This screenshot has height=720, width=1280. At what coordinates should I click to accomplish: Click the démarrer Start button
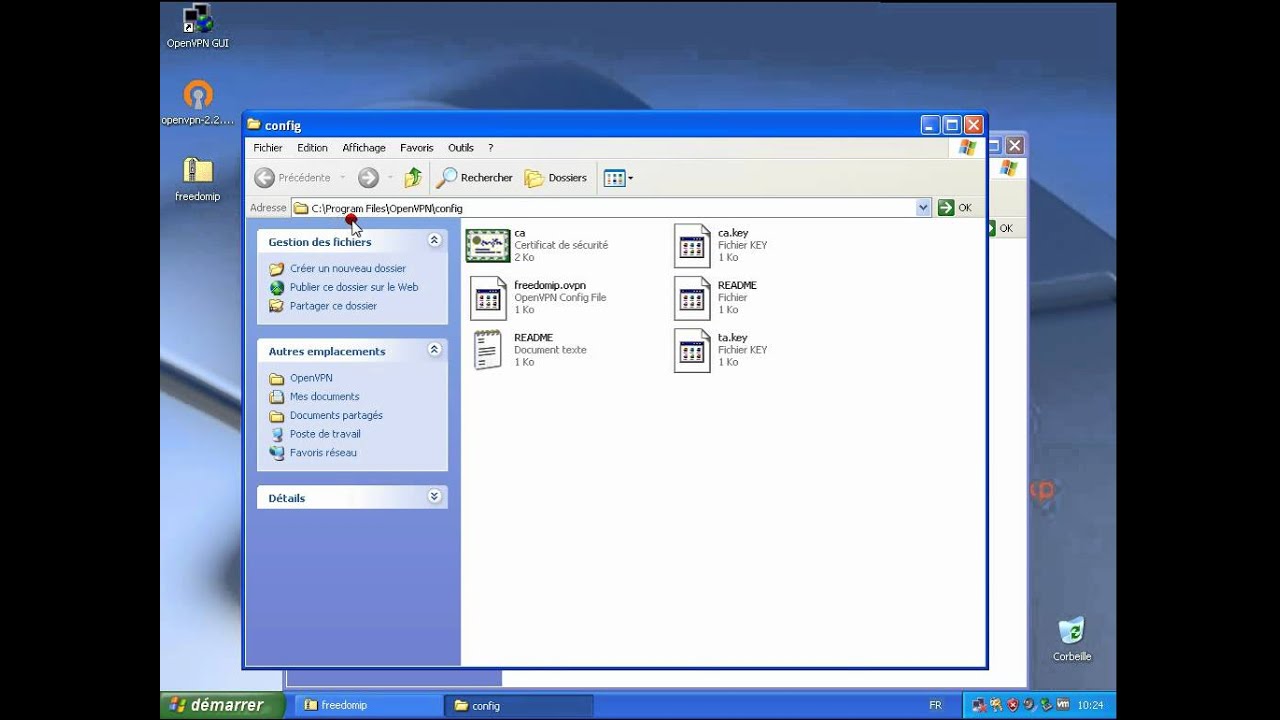point(221,705)
